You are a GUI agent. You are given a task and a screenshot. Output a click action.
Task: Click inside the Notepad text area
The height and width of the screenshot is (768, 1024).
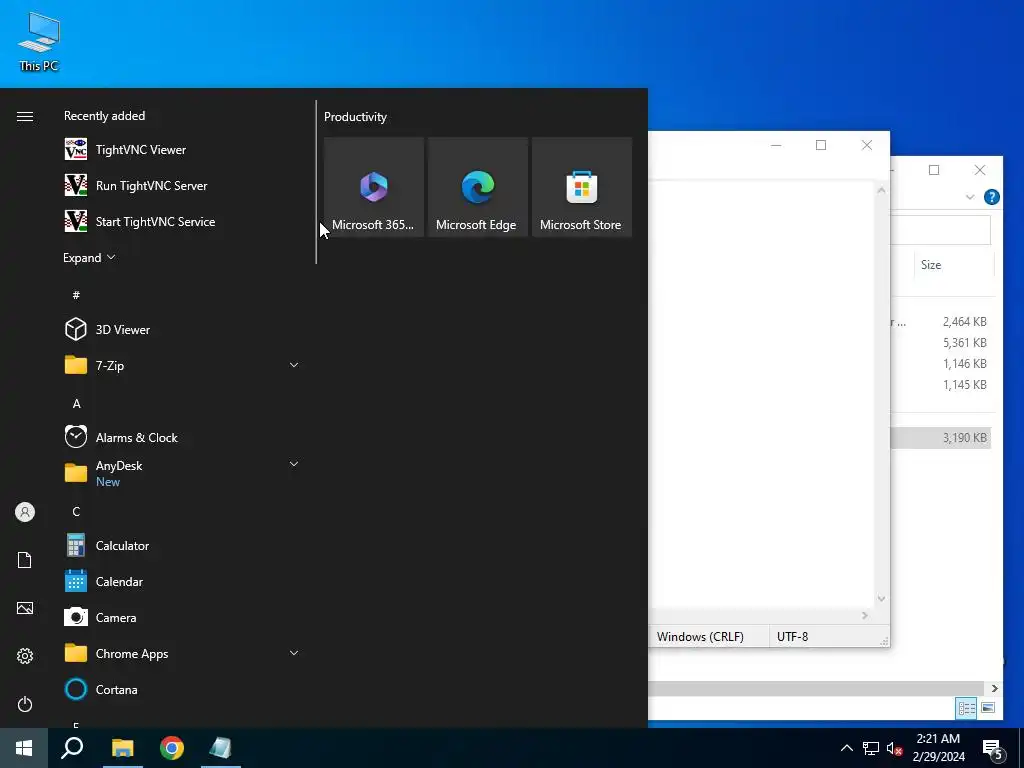(761, 394)
